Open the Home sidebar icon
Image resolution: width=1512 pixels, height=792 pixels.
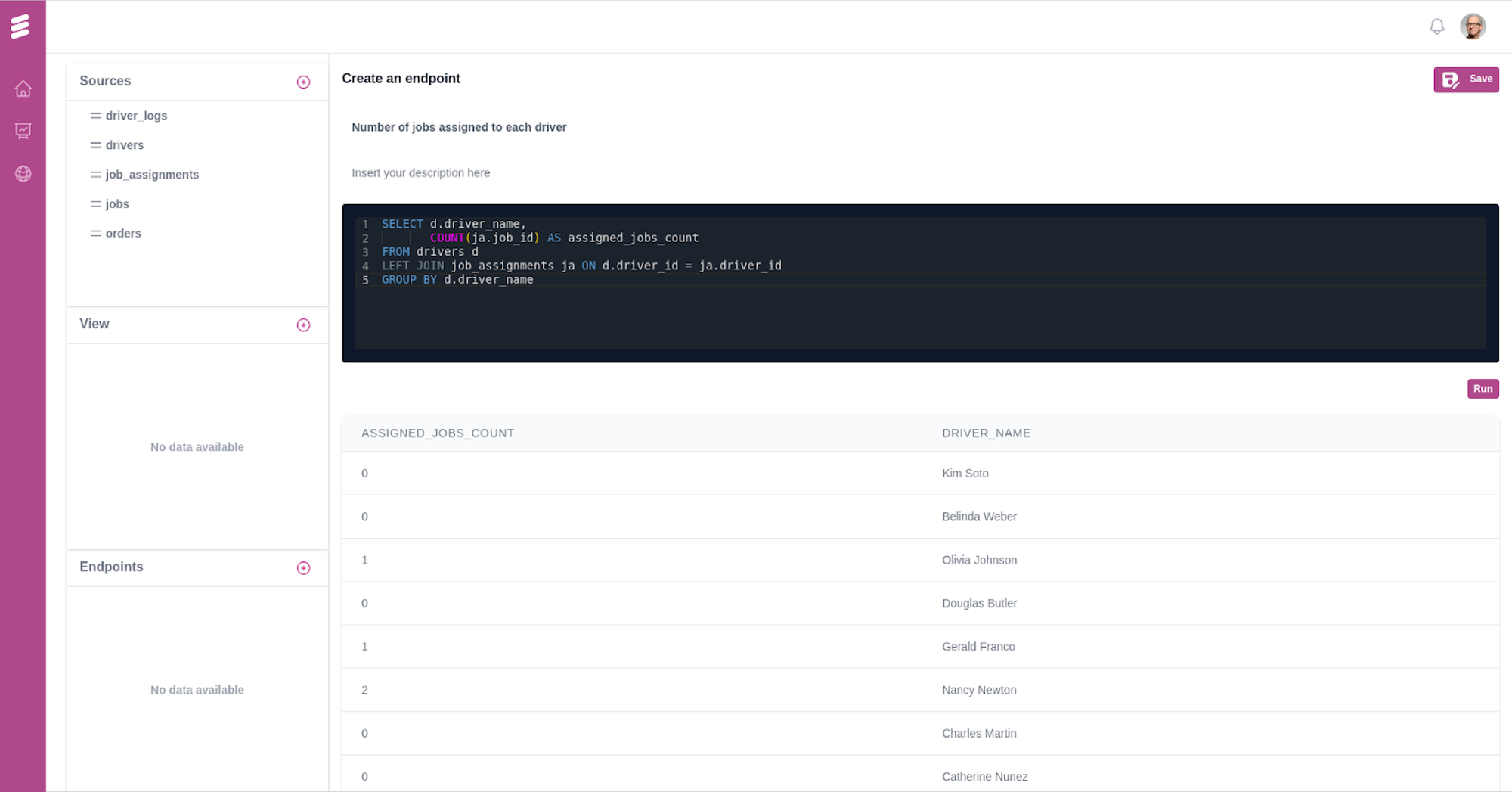(x=23, y=89)
